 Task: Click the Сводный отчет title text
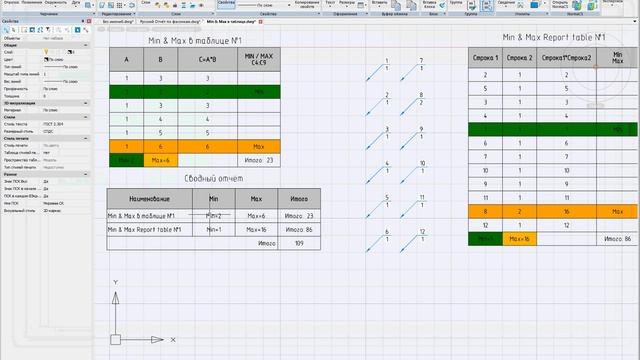coord(214,178)
